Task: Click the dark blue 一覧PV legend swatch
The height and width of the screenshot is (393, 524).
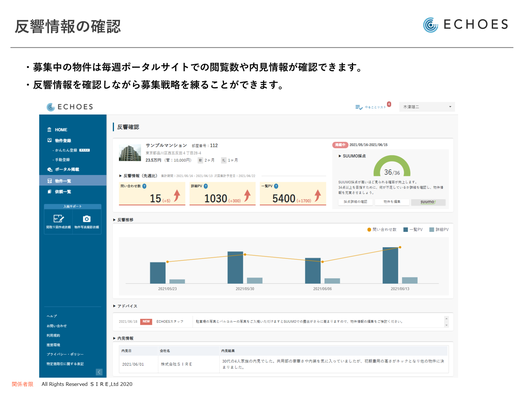Action: click(405, 230)
